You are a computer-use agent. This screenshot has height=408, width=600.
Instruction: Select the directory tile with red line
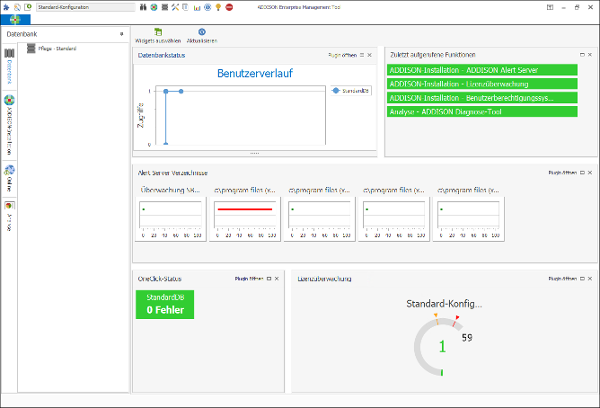(245, 219)
